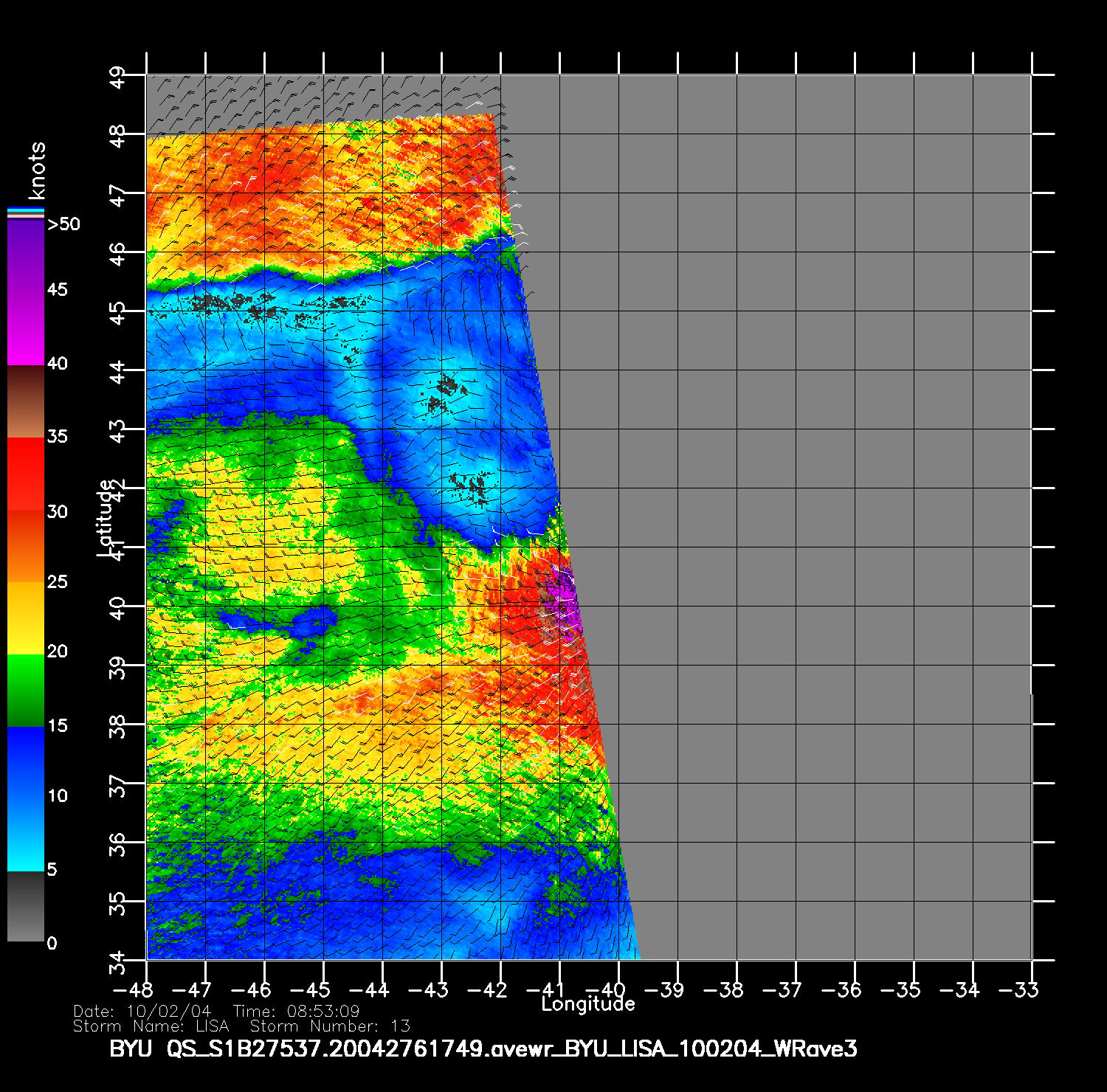Click the blue 10-15 knots color band
The image size is (1107, 1092).
point(26,763)
